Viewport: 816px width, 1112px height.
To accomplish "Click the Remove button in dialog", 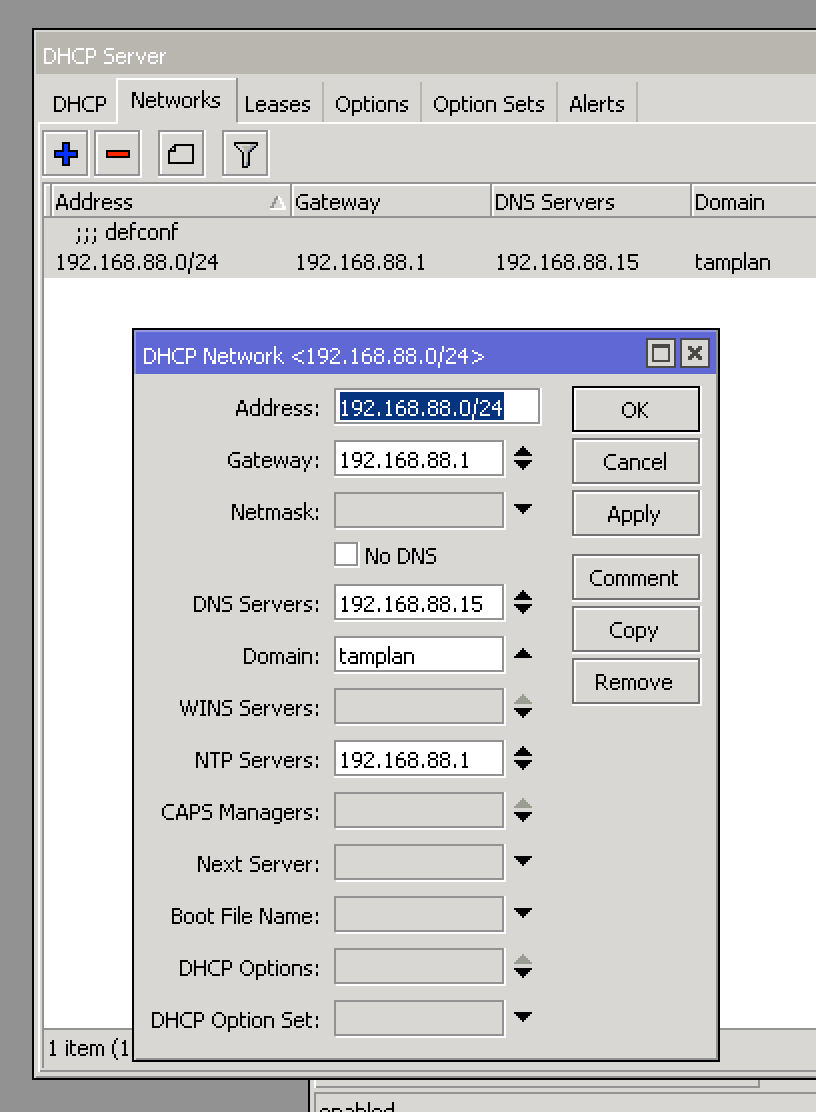I will click(636, 682).
